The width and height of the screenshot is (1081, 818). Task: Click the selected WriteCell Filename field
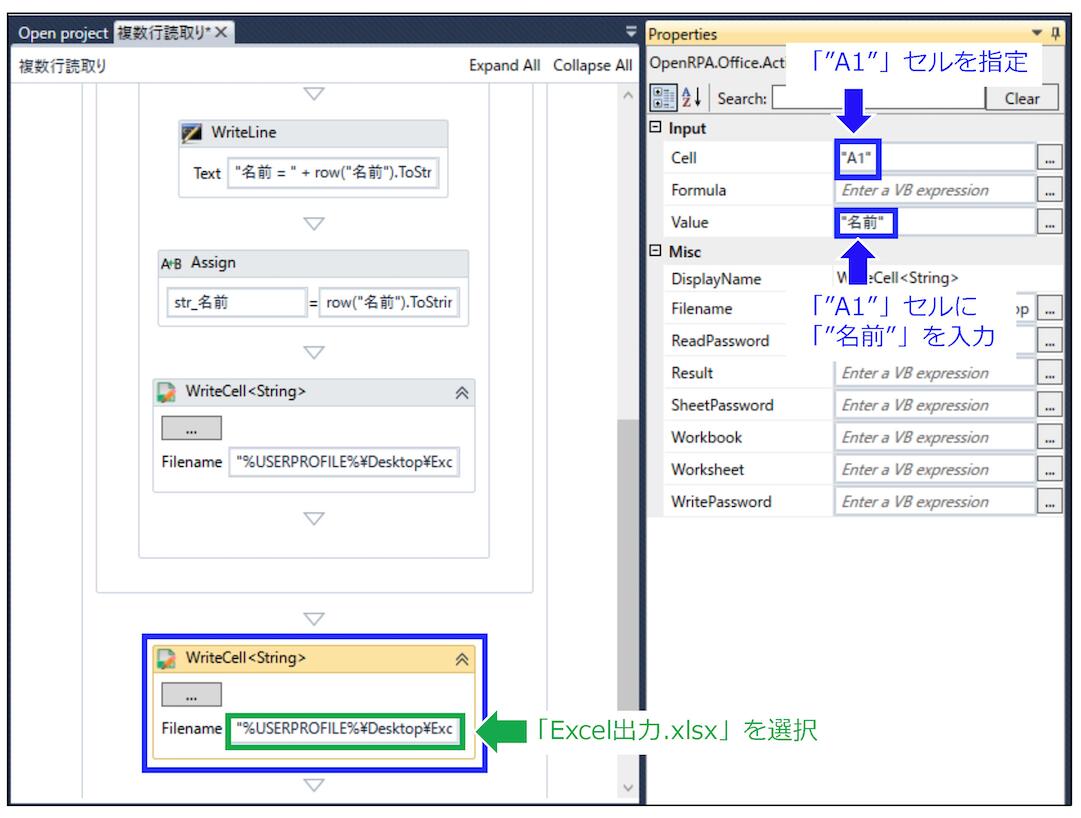[x=345, y=729]
